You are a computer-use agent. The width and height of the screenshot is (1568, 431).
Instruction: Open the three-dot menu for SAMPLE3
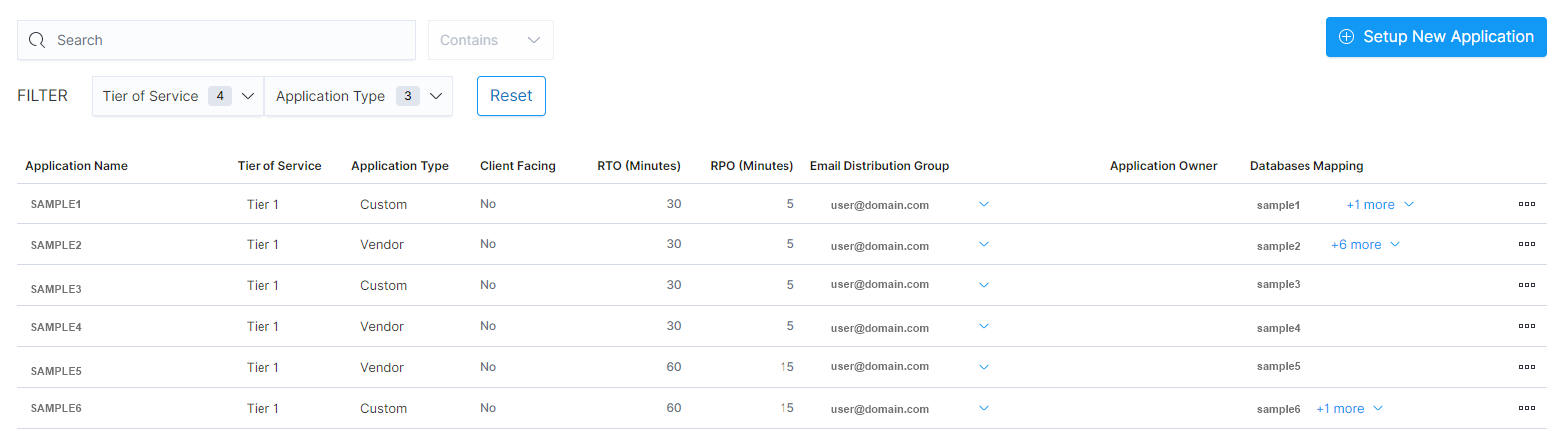pos(1526,285)
